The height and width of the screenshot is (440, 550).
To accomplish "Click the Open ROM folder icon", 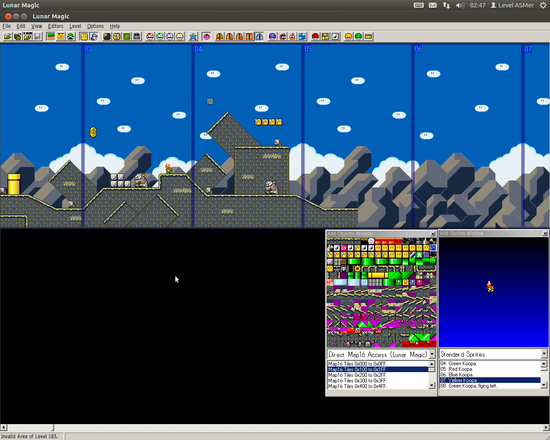I will [8, 36].
